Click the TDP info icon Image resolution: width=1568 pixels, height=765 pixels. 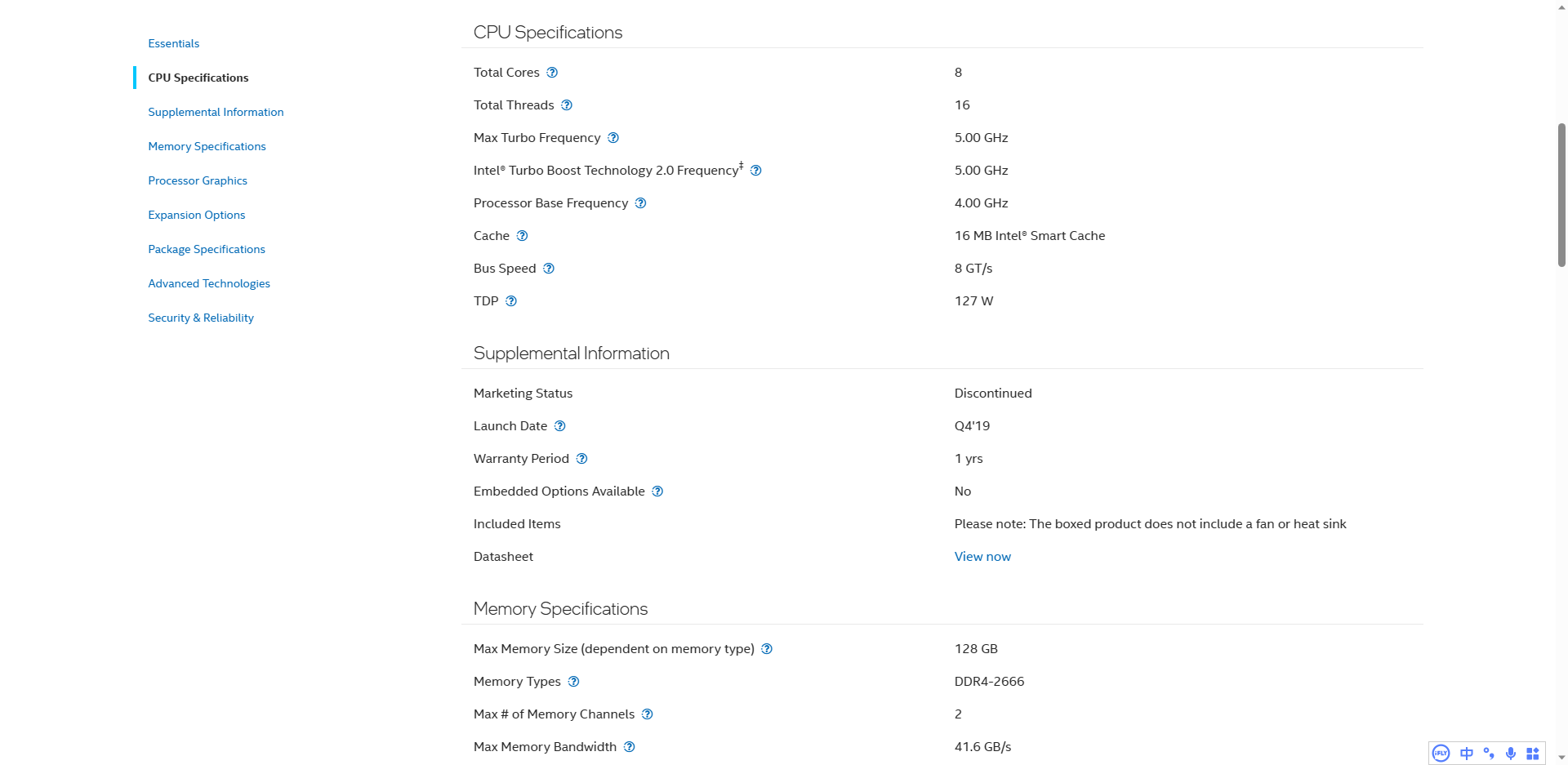[511, 301]
